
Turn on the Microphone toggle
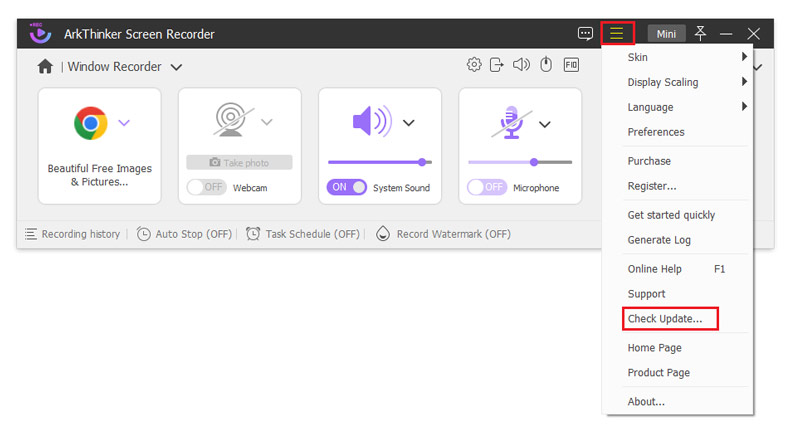click(487, 187)
